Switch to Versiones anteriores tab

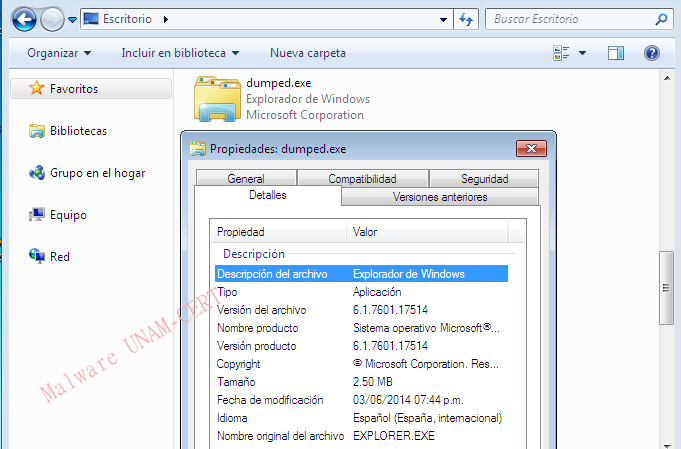click(x=440, y=197)
